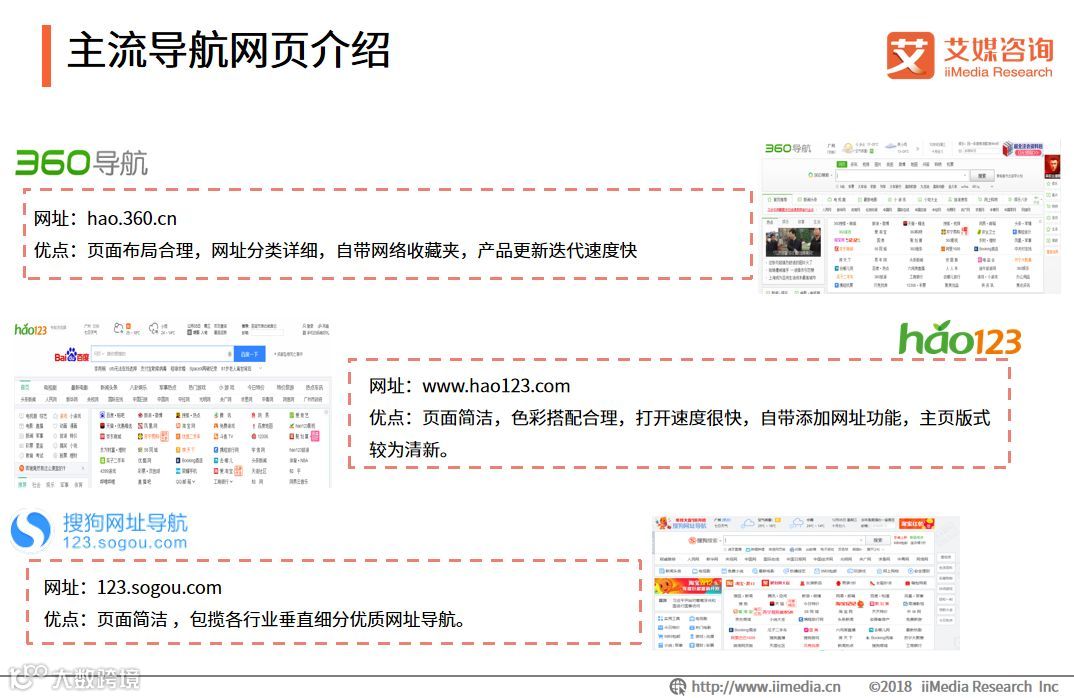Click the 搜狗网址导航 logo text

[x=125, y=523]
